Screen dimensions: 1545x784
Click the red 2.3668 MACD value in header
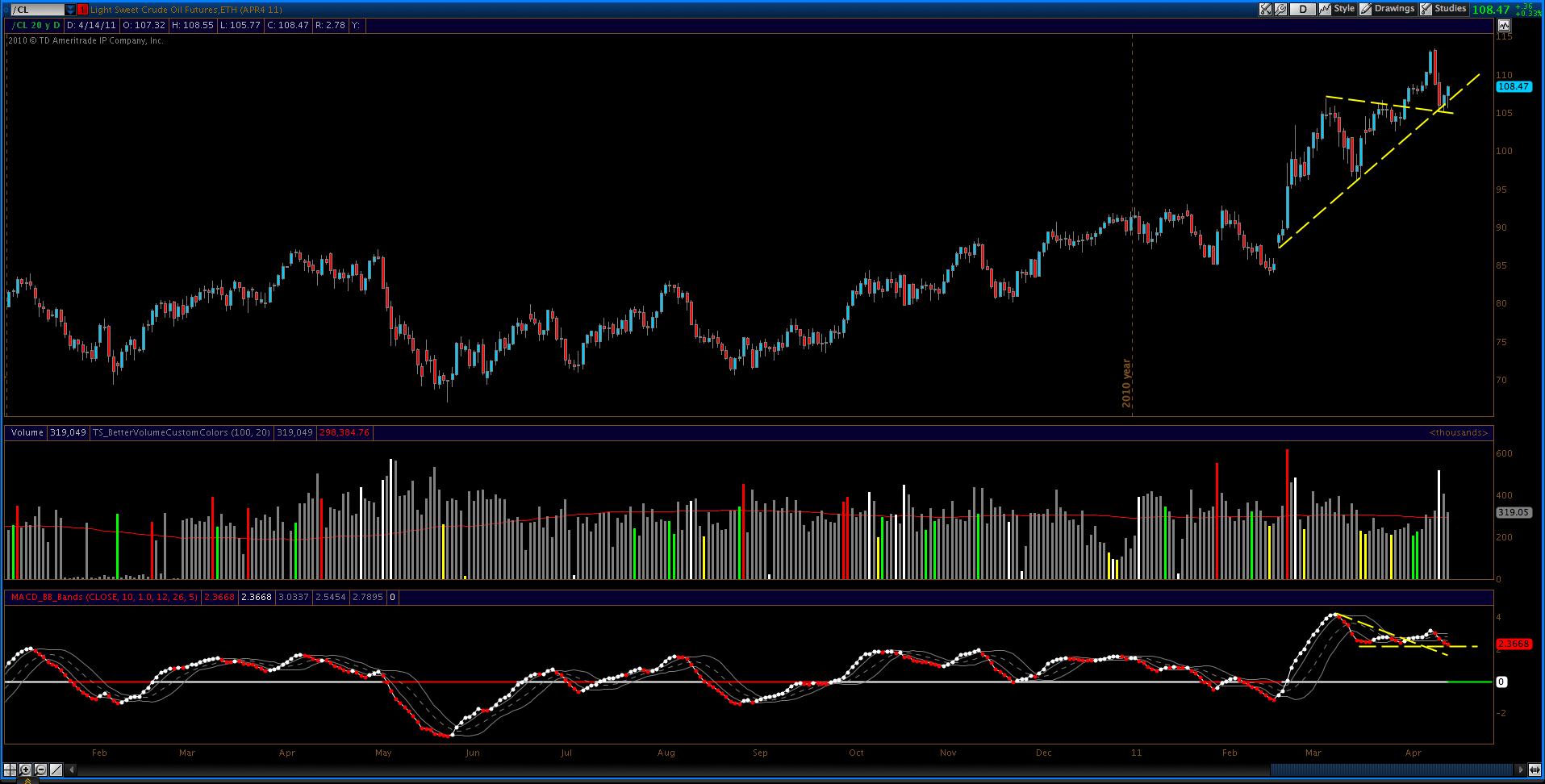click(x=219, y=597)
